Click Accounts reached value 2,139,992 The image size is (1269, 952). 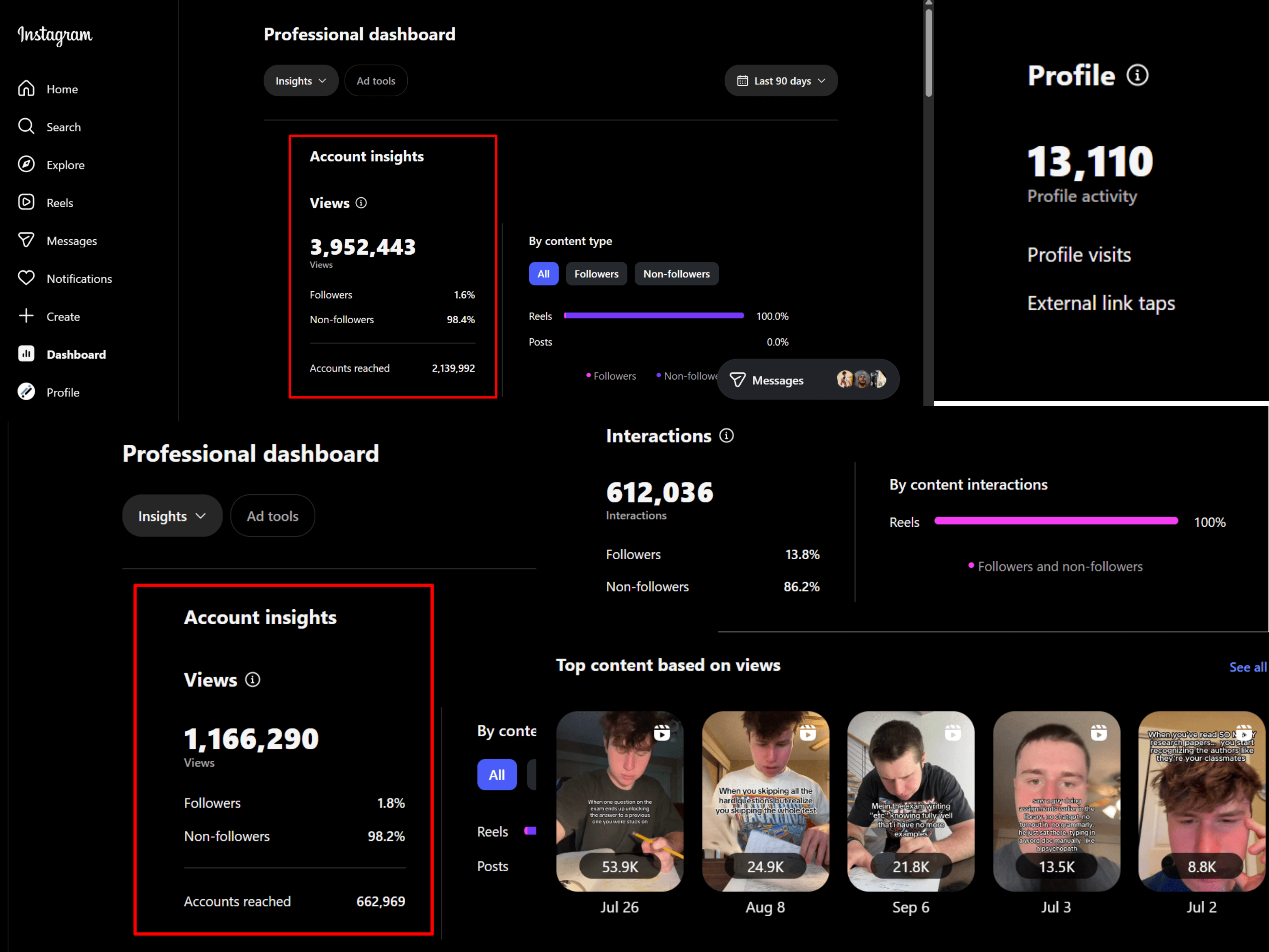point(453,368)
